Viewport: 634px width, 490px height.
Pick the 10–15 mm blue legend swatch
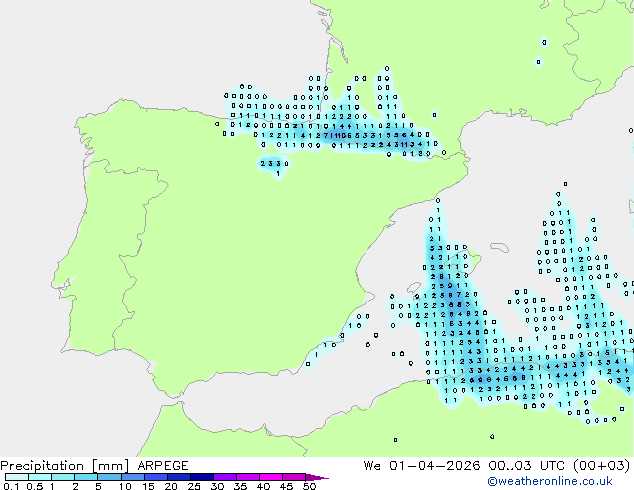coord(132,477)
